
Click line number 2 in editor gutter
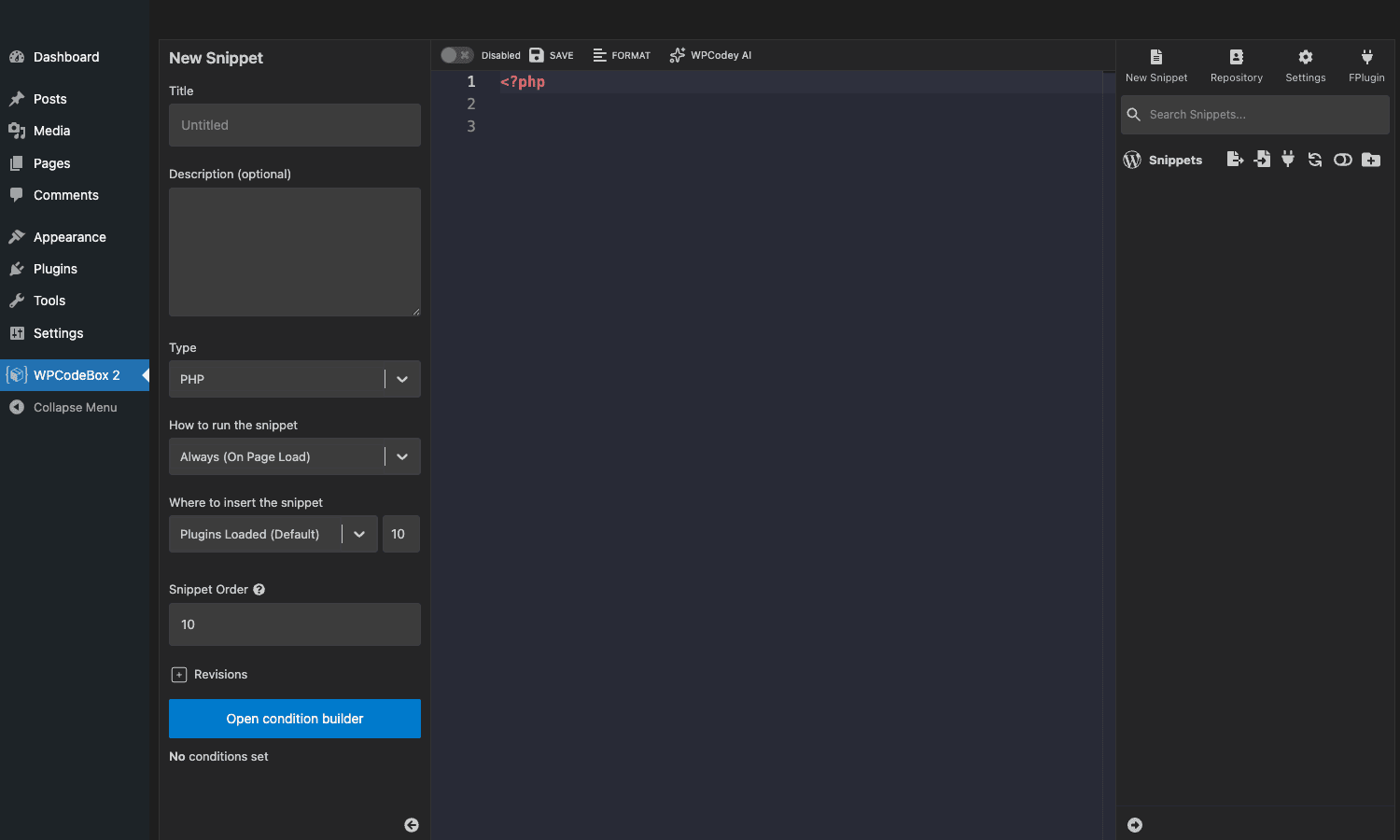(x=471, y=104)
